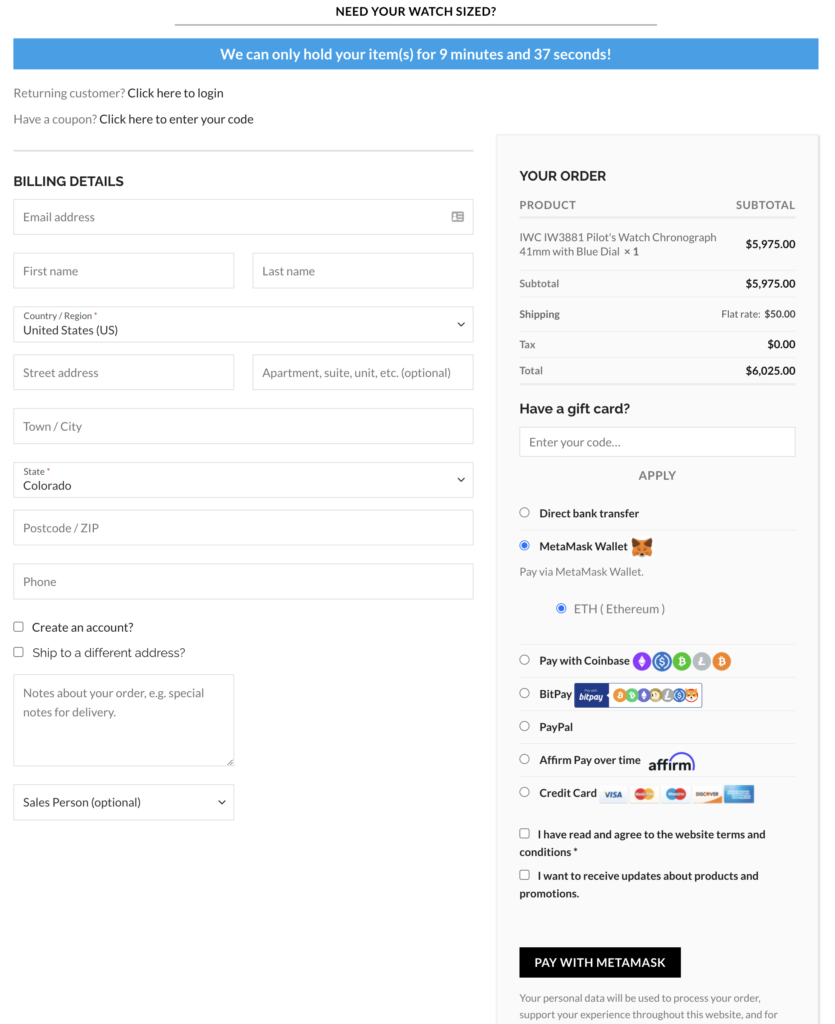Click the MasterCard card icon

pos(644,794)
